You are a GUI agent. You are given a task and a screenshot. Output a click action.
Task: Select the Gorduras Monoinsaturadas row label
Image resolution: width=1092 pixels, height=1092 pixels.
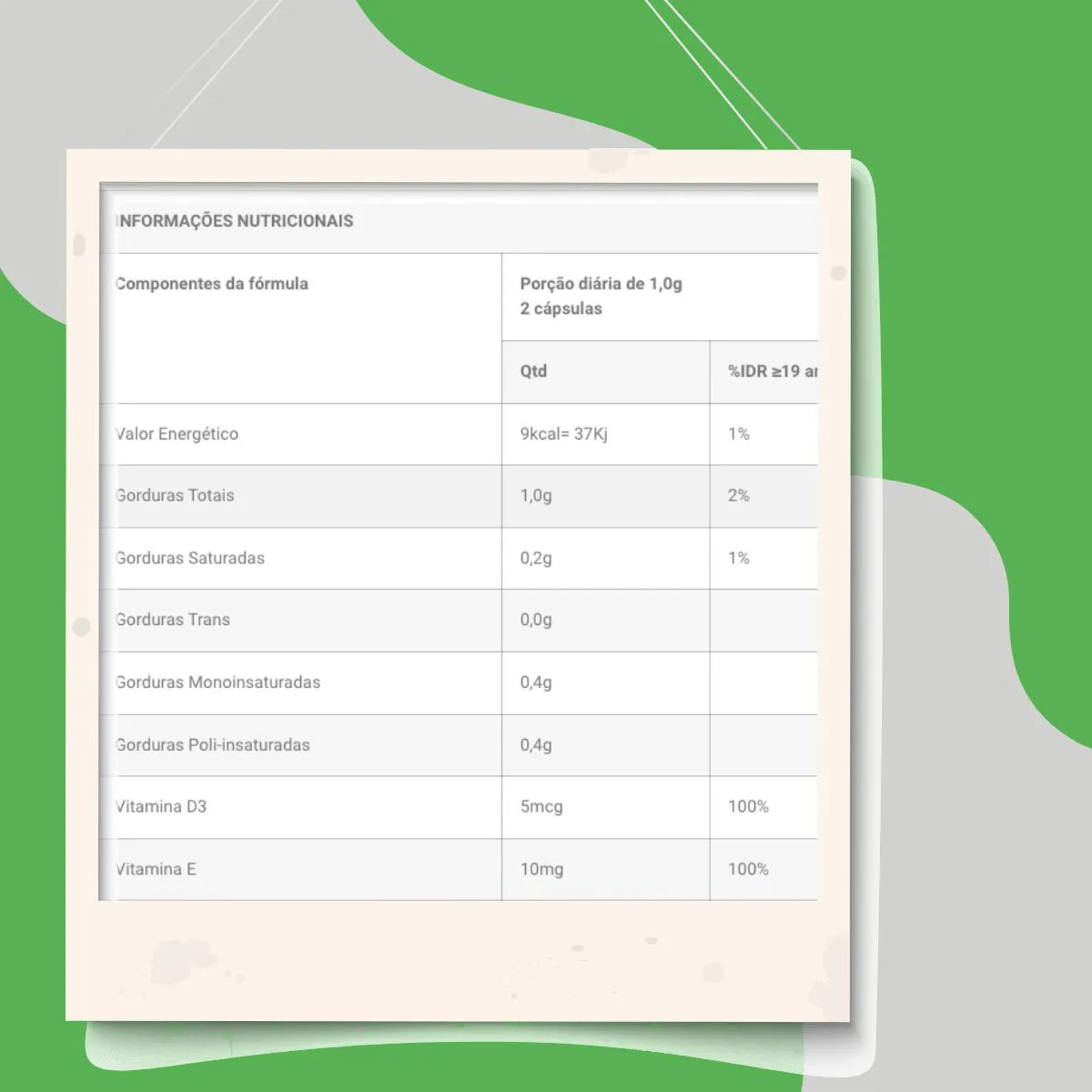click(x=218, y=682)
